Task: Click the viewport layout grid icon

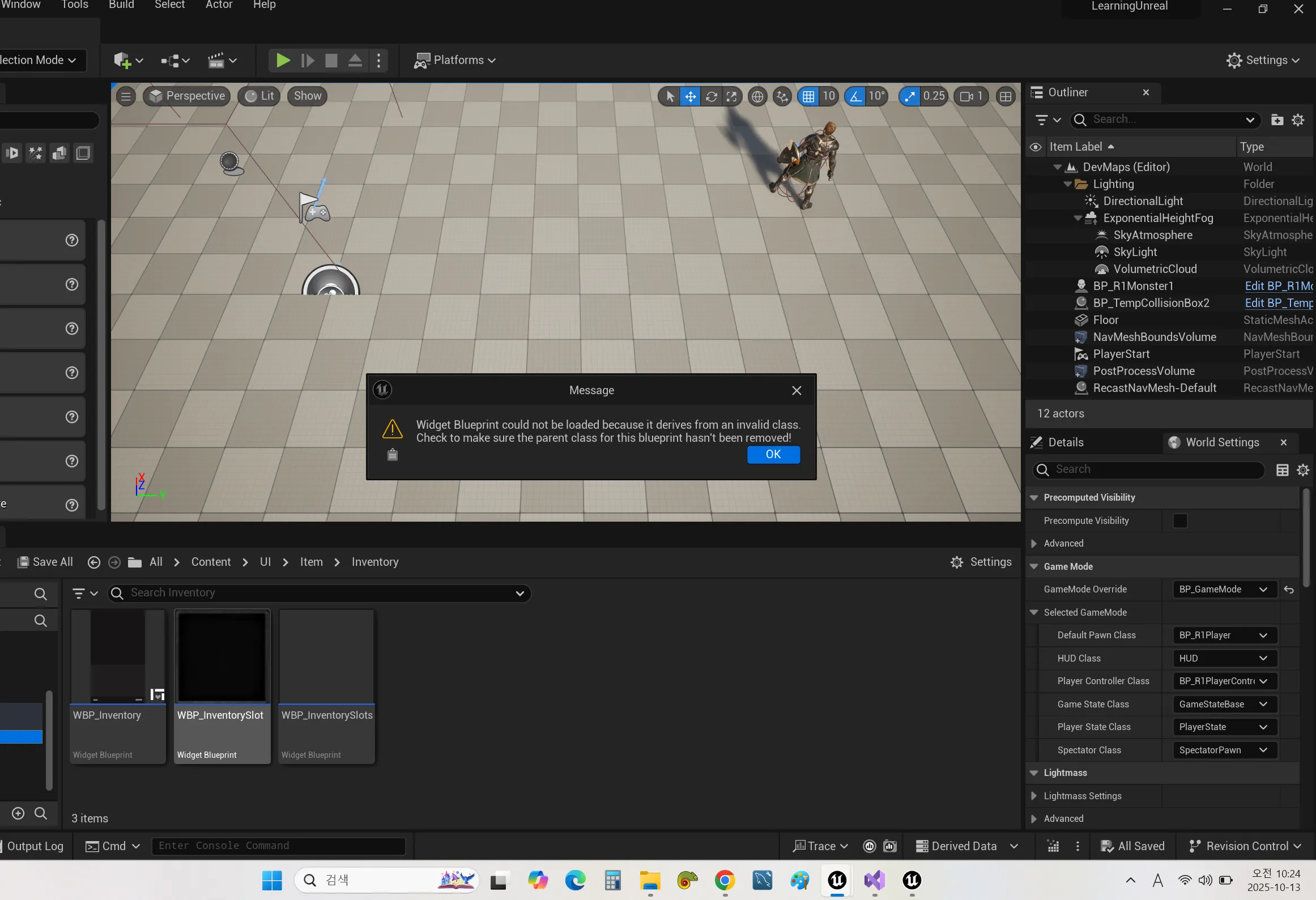Action: (x=1006, y=96)
